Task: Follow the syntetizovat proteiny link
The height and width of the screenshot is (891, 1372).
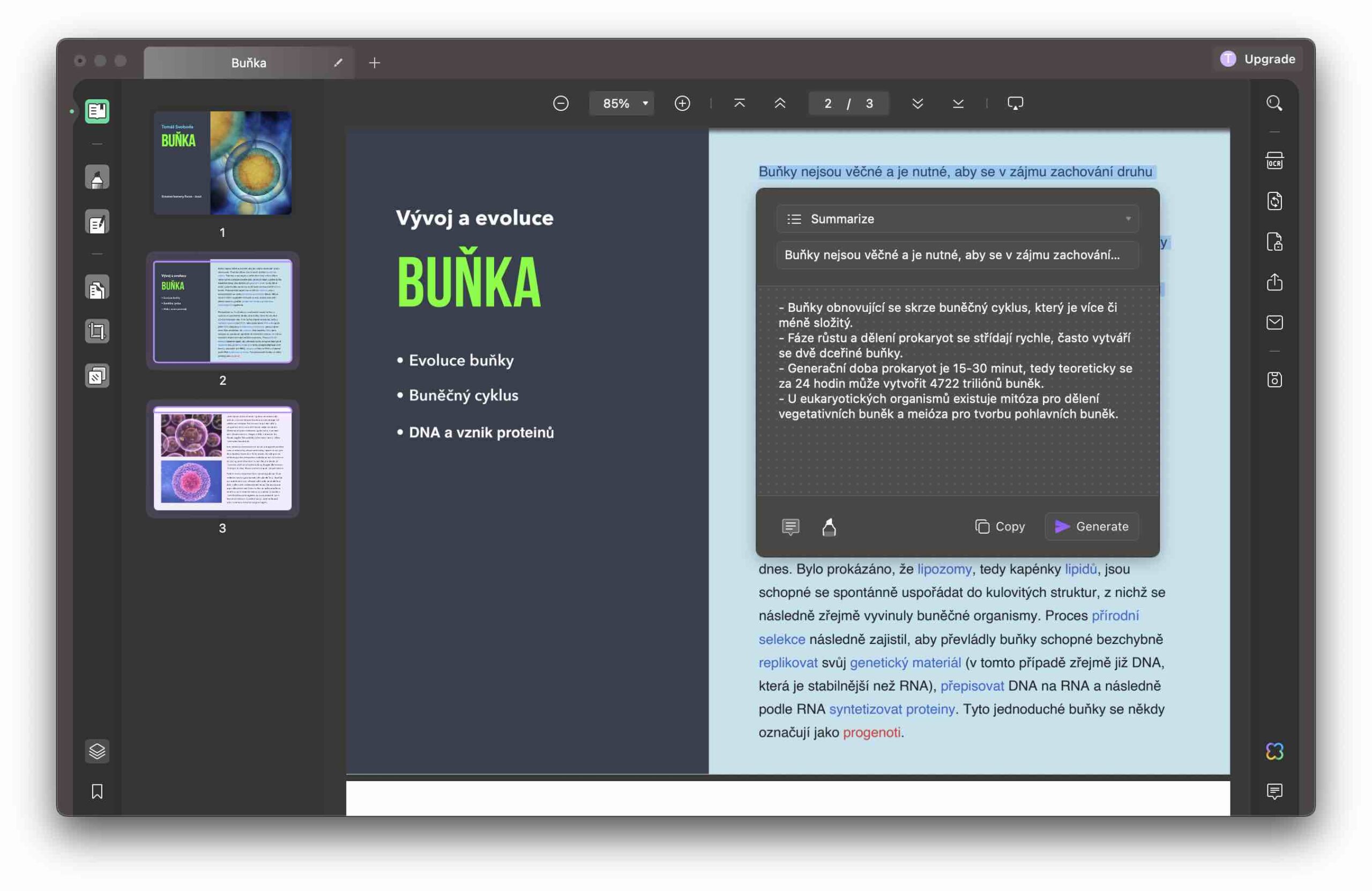Action: (891, 709)
